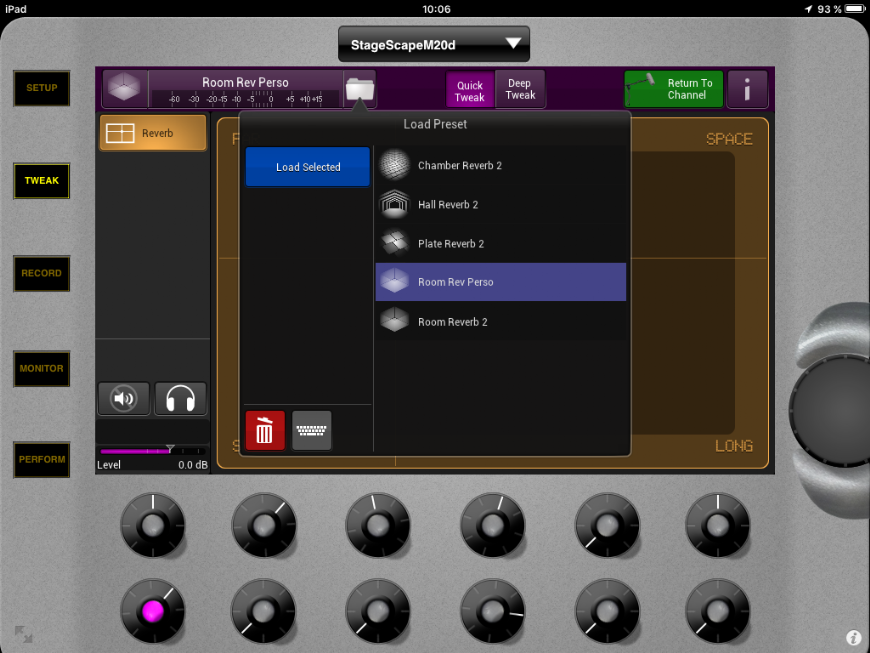The width and height of the screenshot is (870, 653).
Task: Click Return To Channel button
Action: [673, 90]
